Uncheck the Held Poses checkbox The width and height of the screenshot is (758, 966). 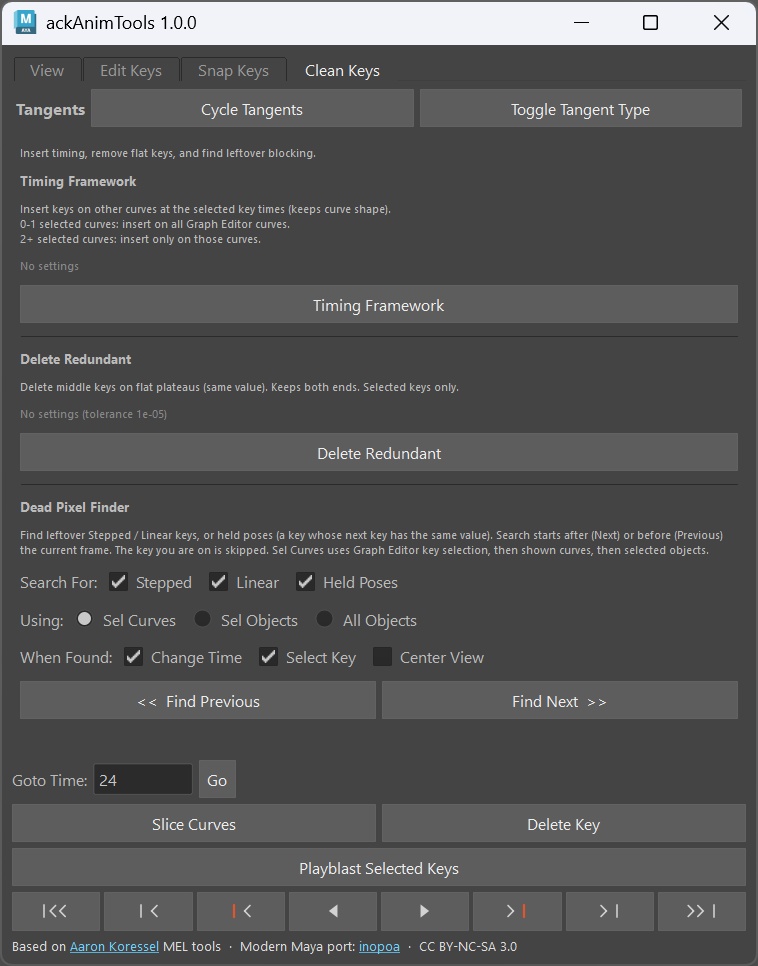coord(306,582)
